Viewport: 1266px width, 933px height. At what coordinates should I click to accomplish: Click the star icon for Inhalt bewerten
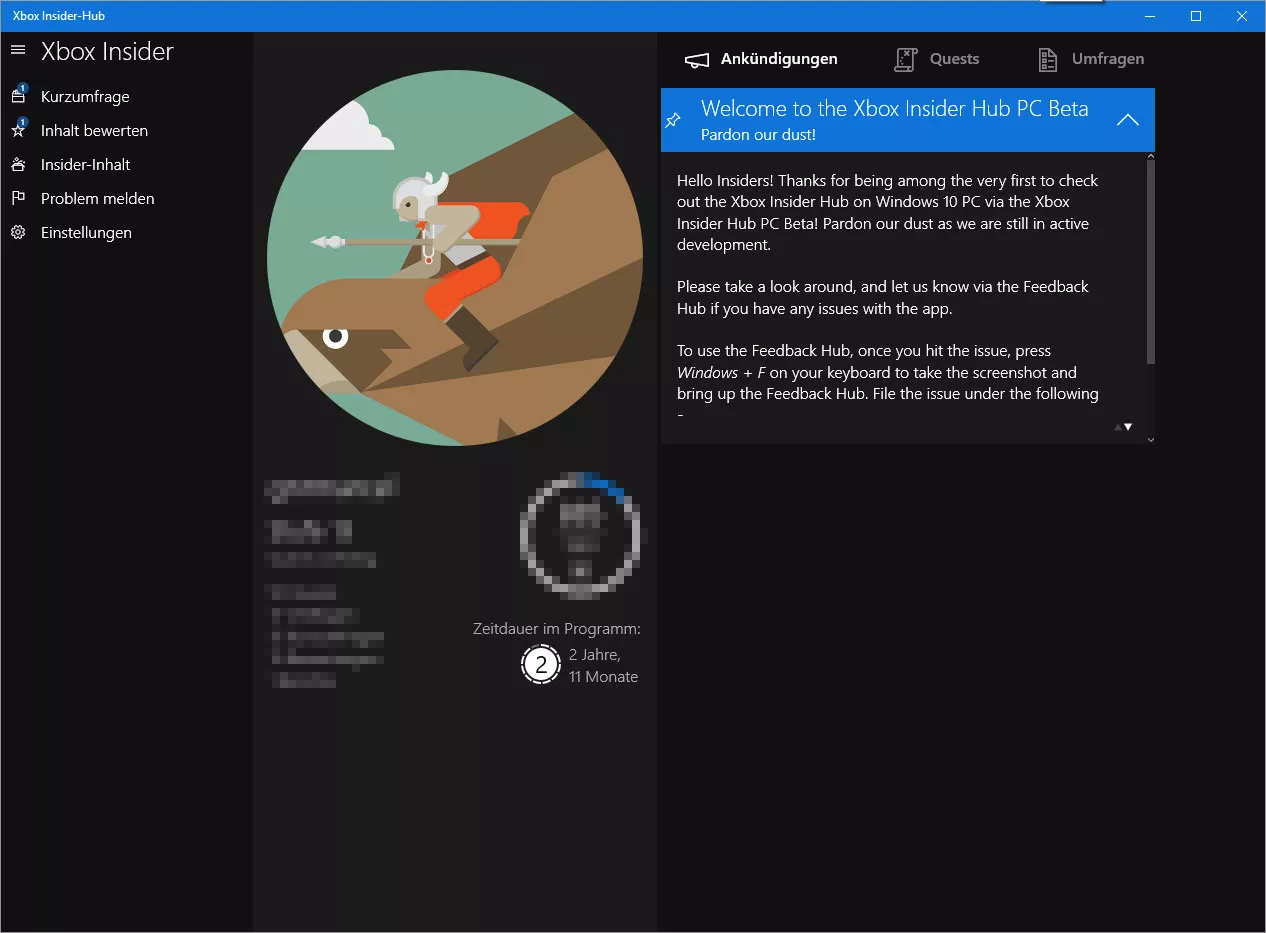click(x=18, y=131)
